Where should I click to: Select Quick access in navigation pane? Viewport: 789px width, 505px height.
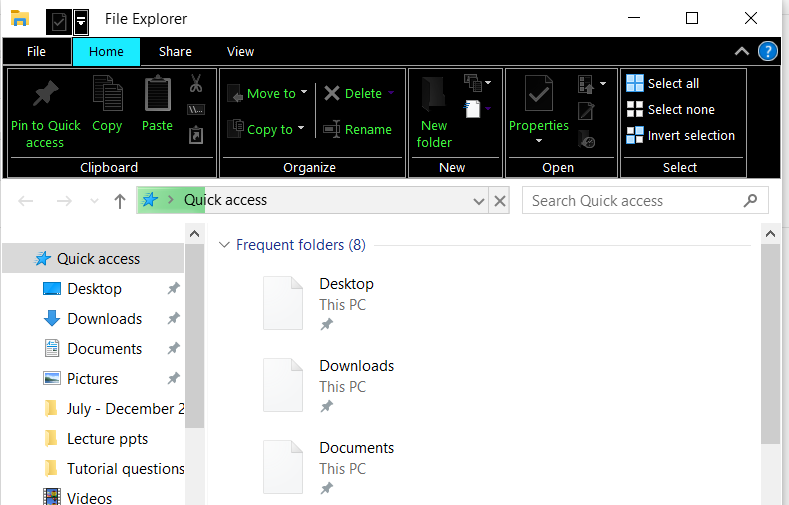[94, 259]
